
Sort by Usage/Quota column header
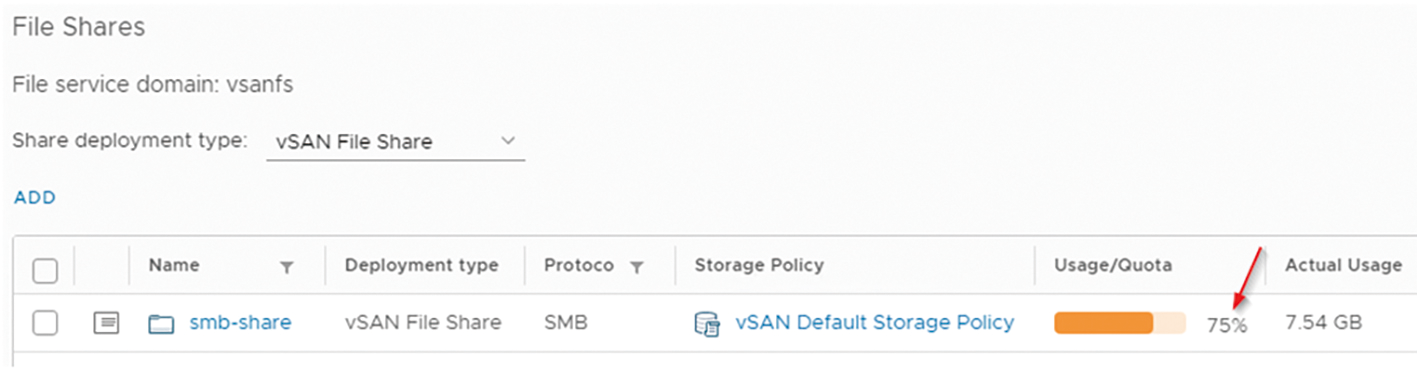coord(1113,265)
